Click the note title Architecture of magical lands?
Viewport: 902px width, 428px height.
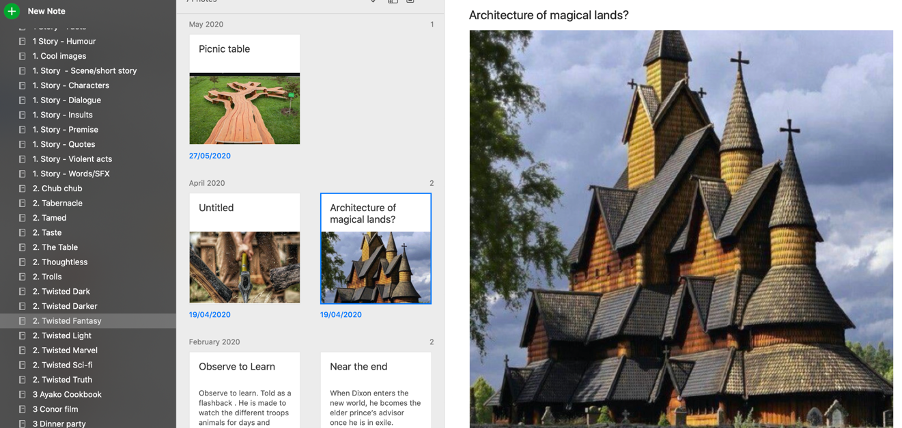(x=548, y=15)
